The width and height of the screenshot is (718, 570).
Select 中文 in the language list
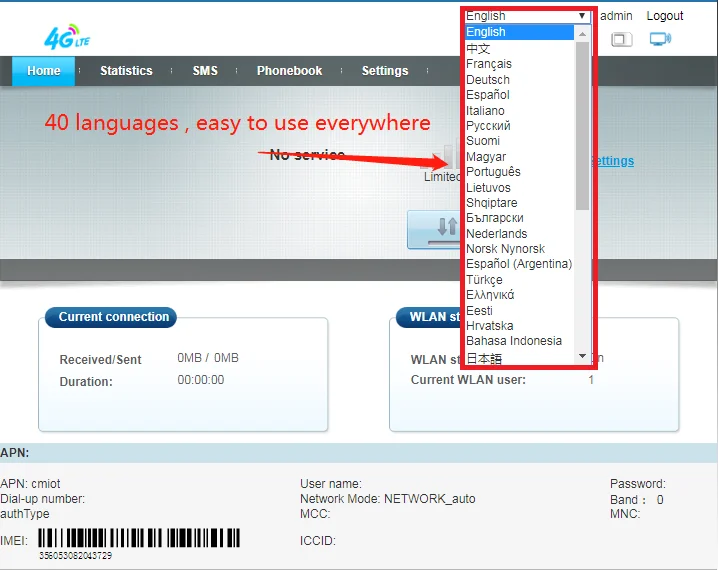(519, 48)
